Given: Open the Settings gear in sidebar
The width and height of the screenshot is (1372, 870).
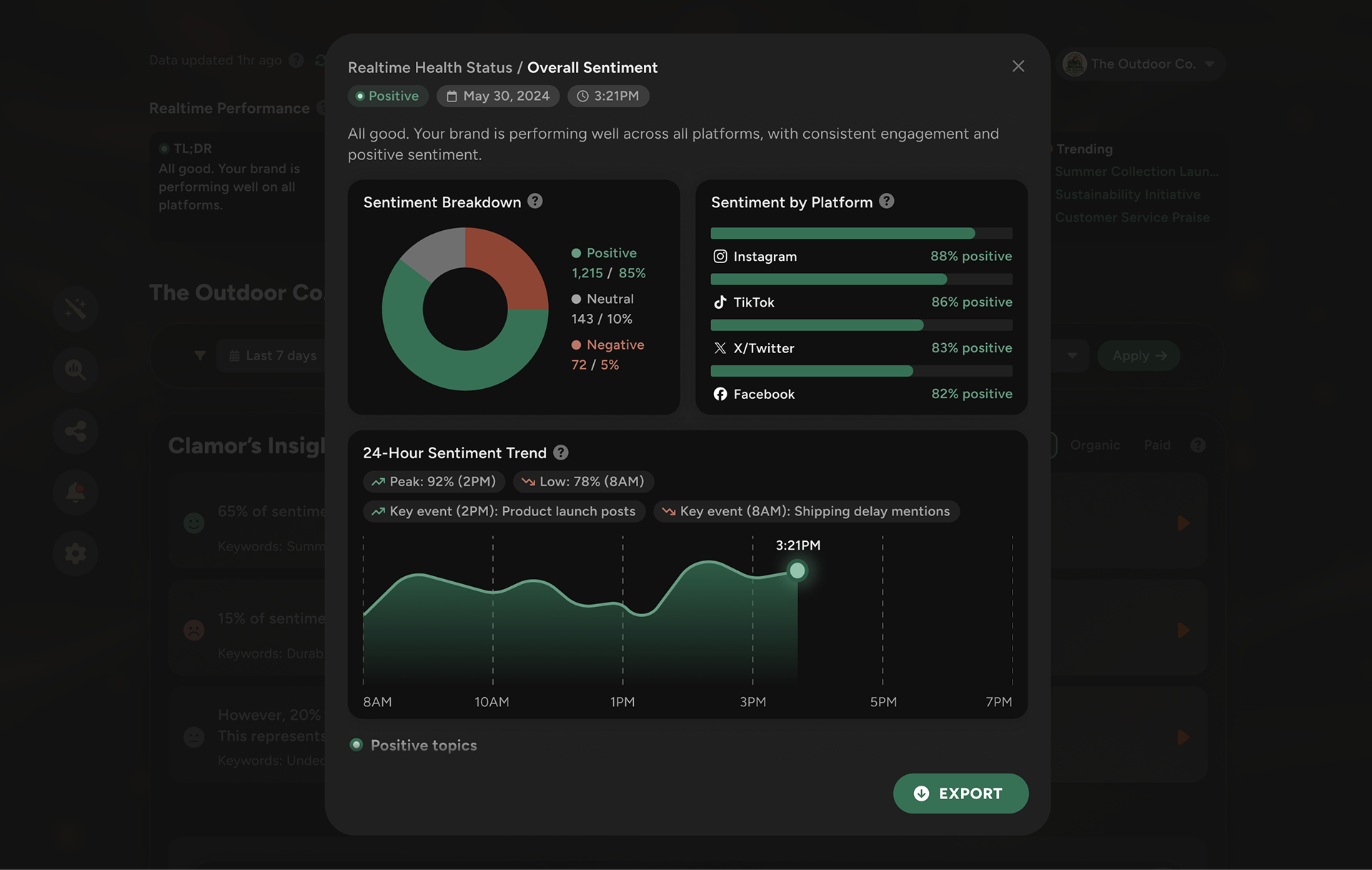Looking at the screenshot, I should [75, 553].
